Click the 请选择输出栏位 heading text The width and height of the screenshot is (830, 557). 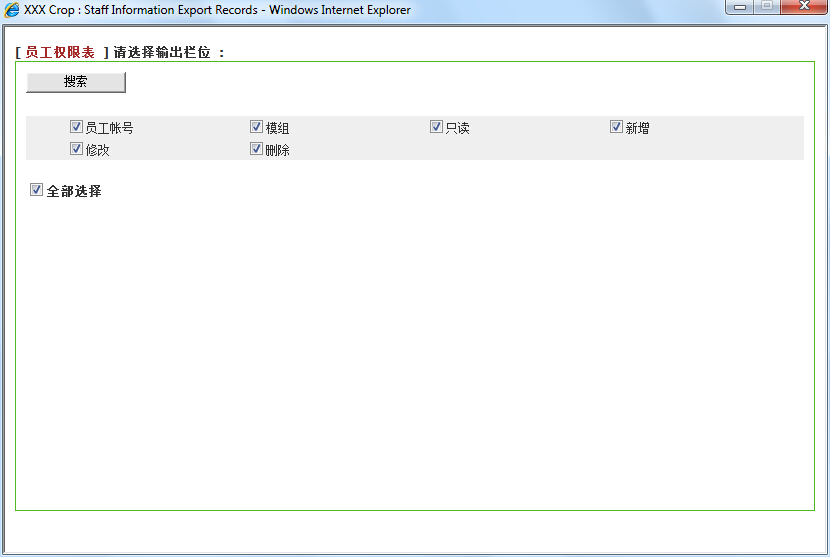coord(162,52)
